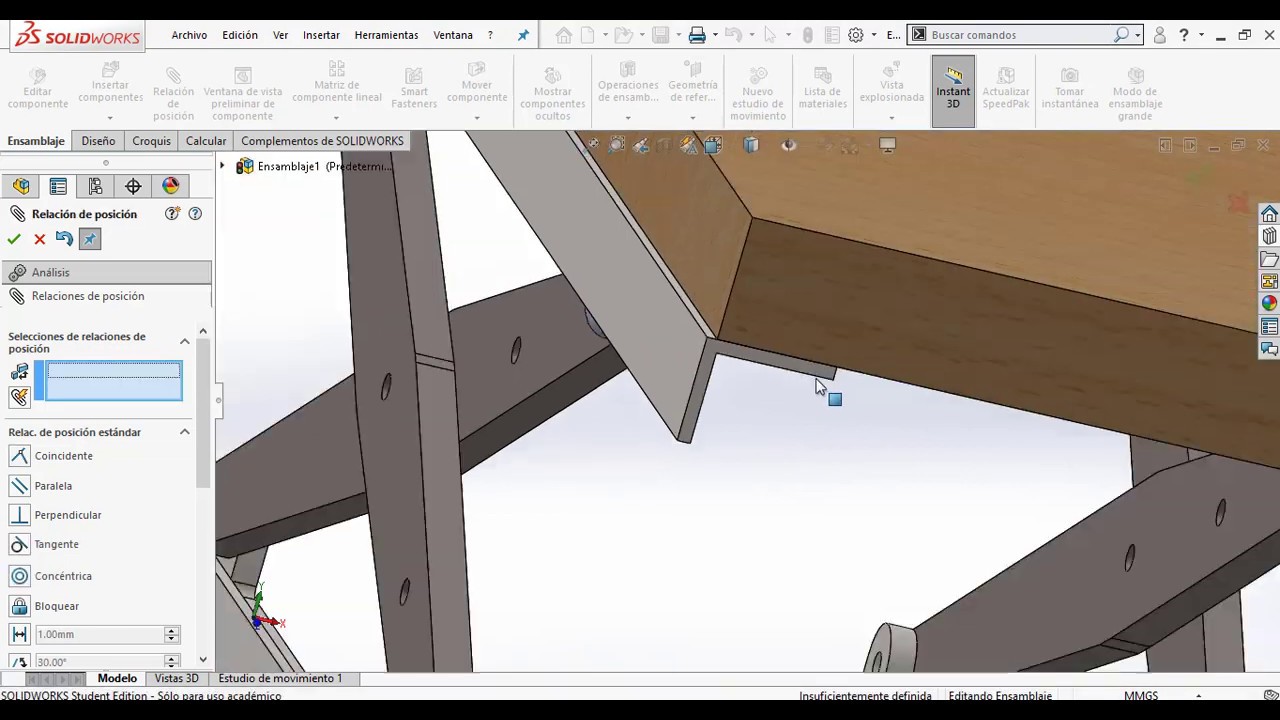
Task: Open the Appearances color ball in task pane
Action: point(1269,304)
